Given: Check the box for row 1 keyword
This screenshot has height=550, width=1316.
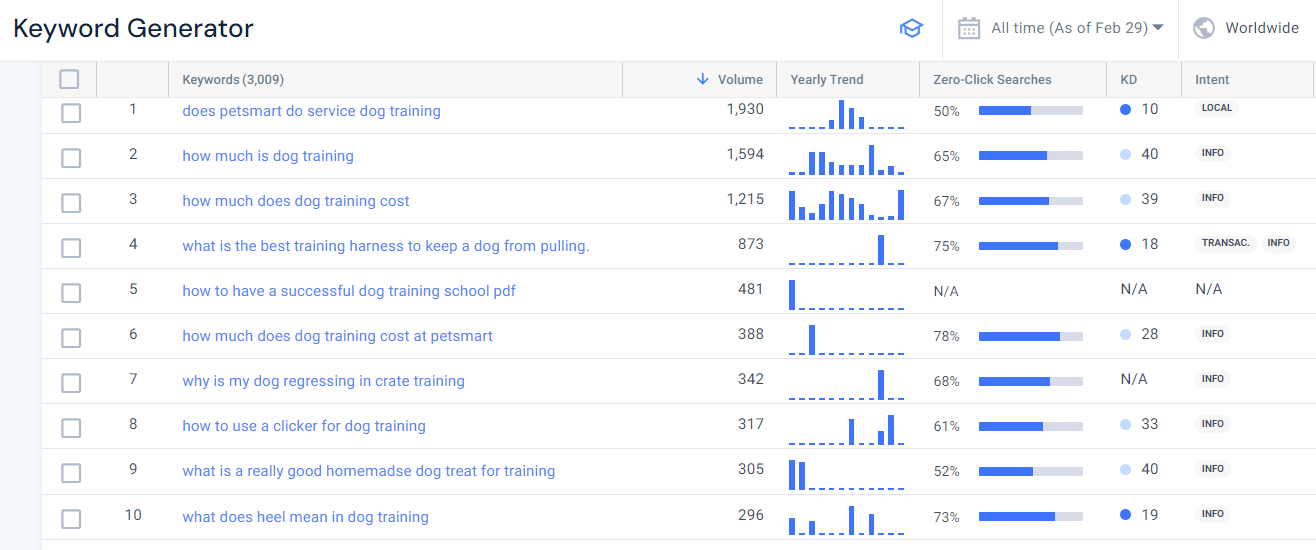Looking at the screenshot, I should pyautogui.click(x=71, y=113).
